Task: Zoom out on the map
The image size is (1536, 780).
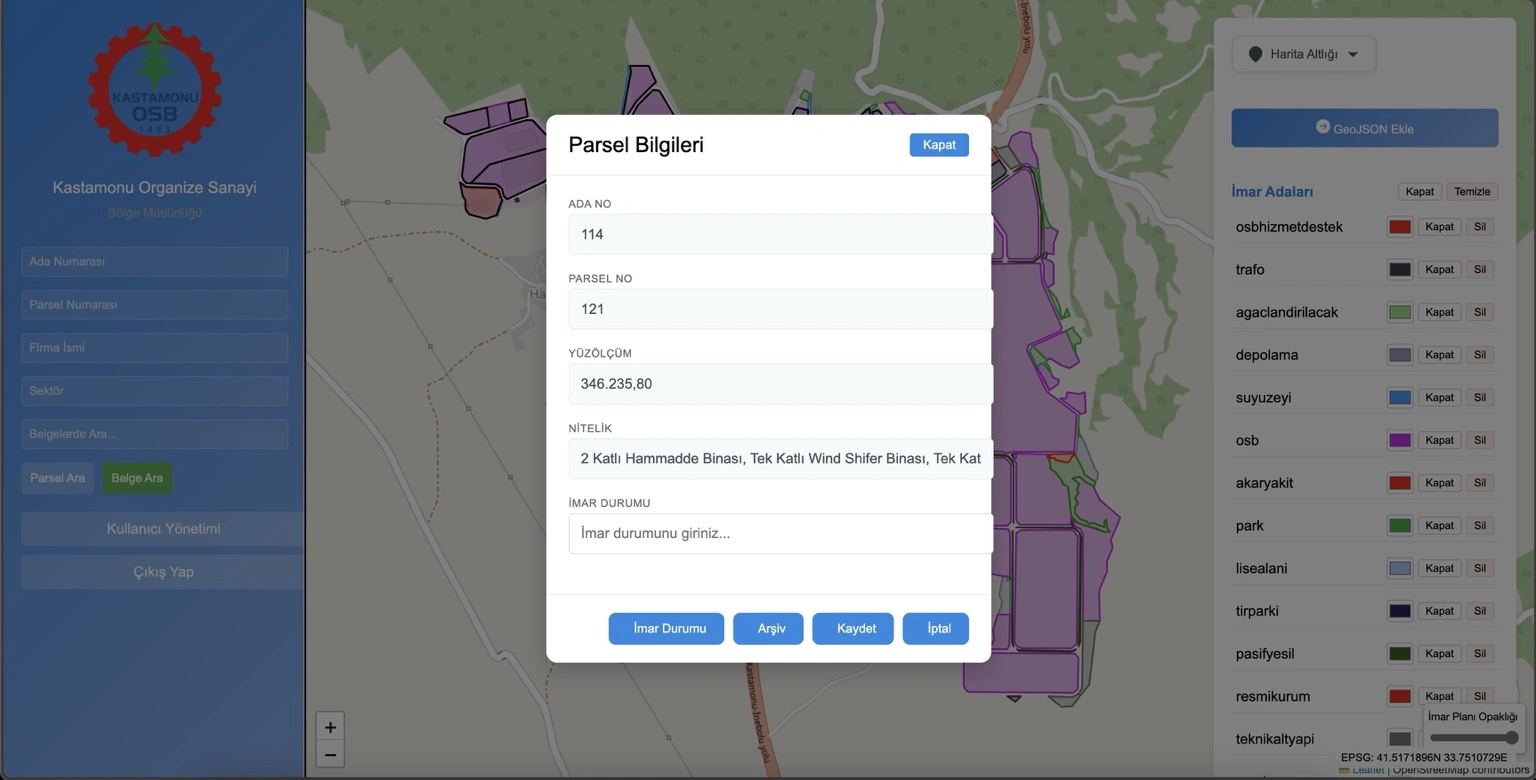Action: (x=330, y=755)
